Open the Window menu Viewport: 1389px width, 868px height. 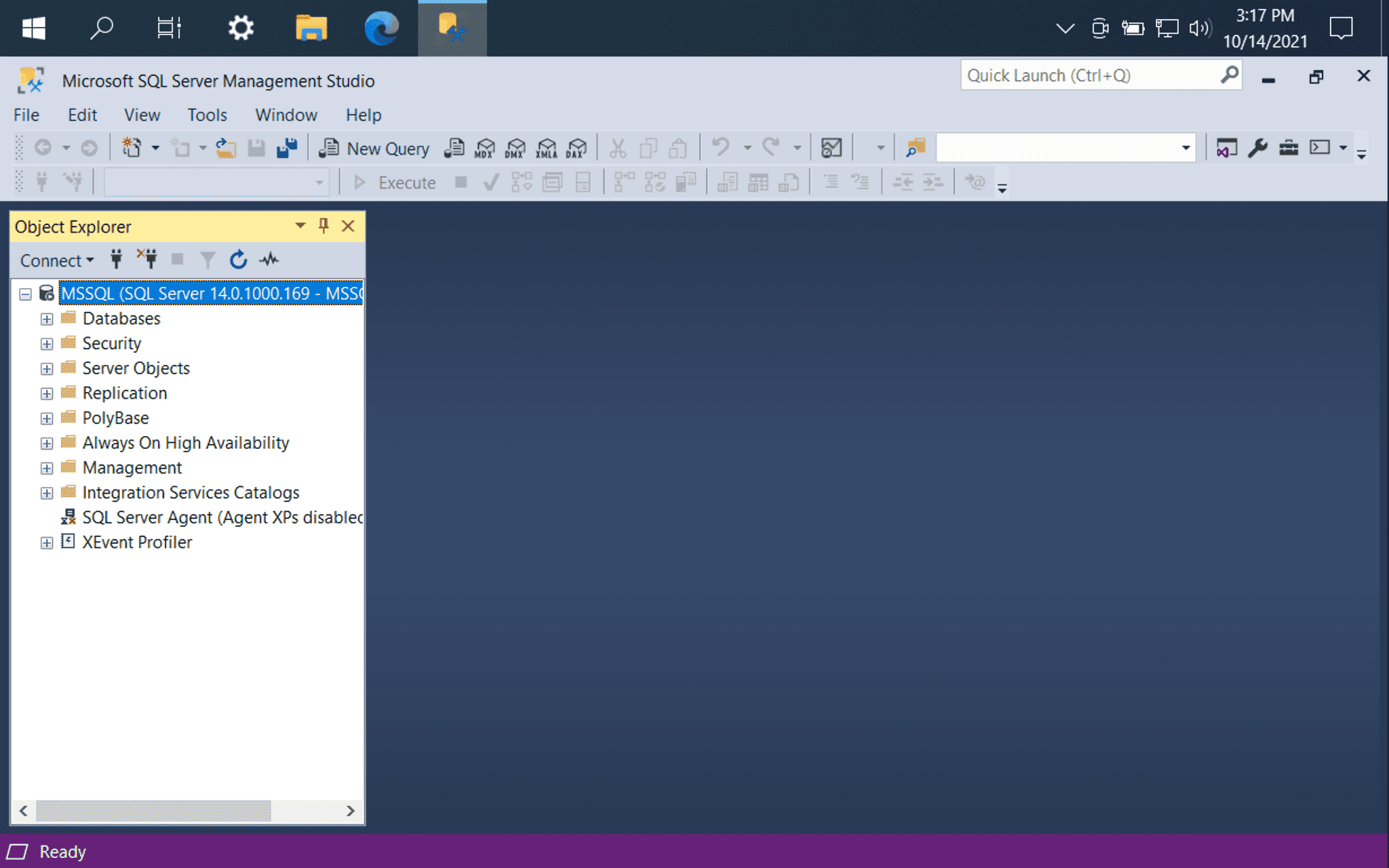(286, 115)
